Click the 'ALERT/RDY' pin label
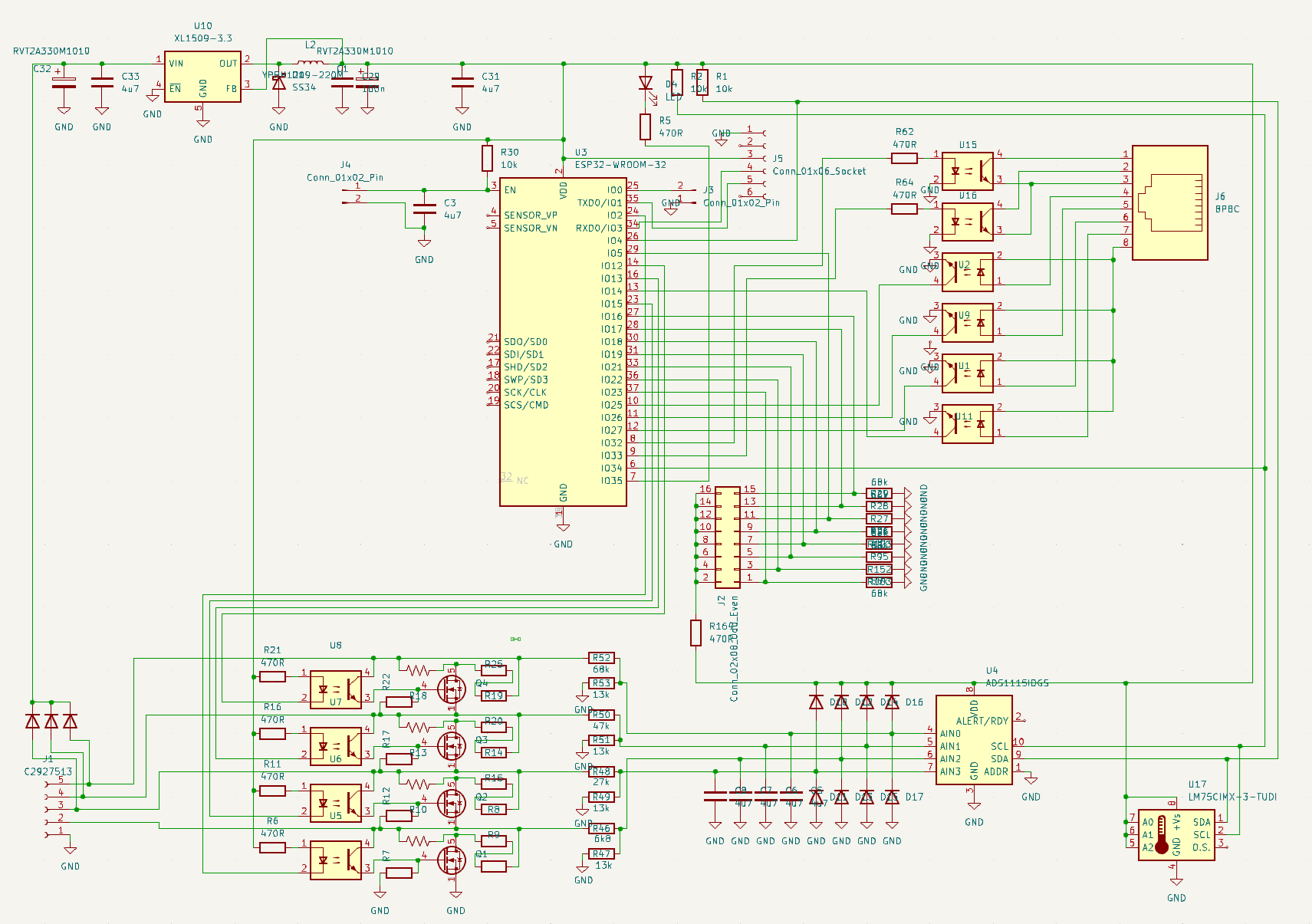1312x924 pixels. pos(982,722)
